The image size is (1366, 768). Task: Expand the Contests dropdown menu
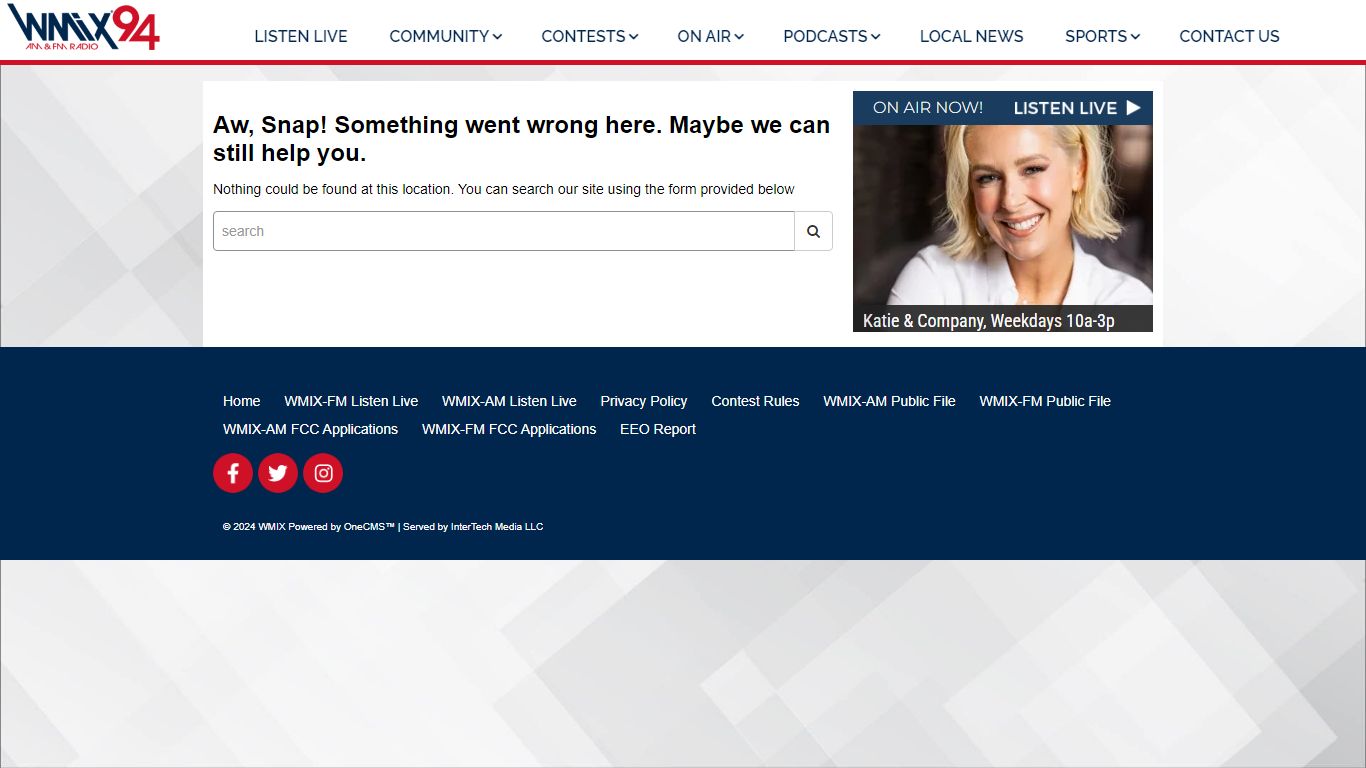[x=589, y=36]
